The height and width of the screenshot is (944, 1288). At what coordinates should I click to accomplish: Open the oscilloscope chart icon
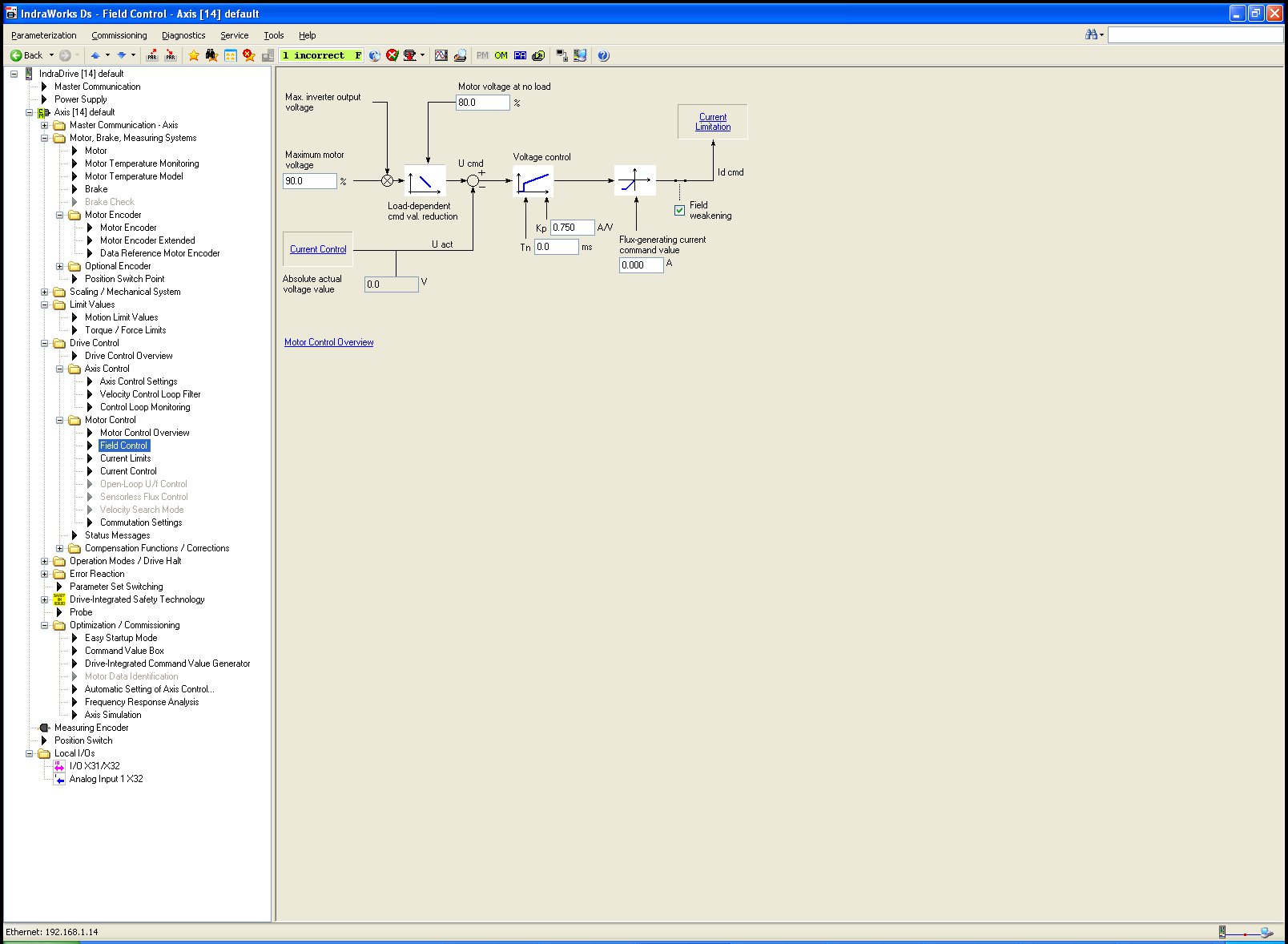(x=441, y=55)
